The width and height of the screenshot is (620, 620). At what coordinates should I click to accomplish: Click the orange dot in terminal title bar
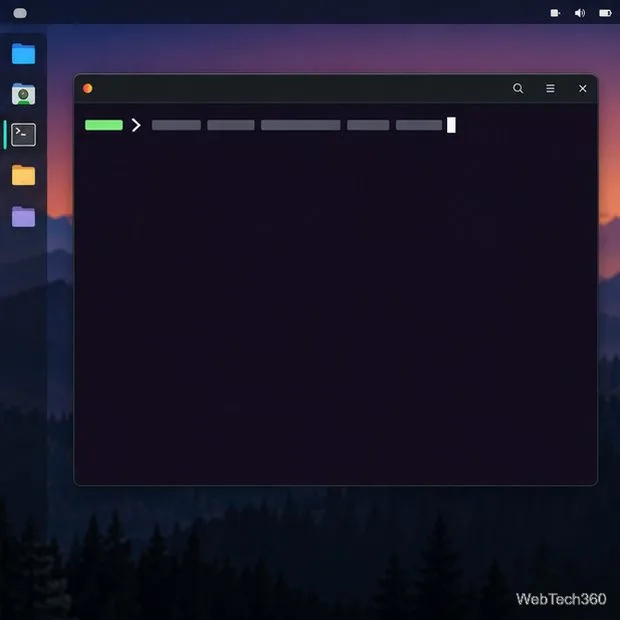pos(88,88)
